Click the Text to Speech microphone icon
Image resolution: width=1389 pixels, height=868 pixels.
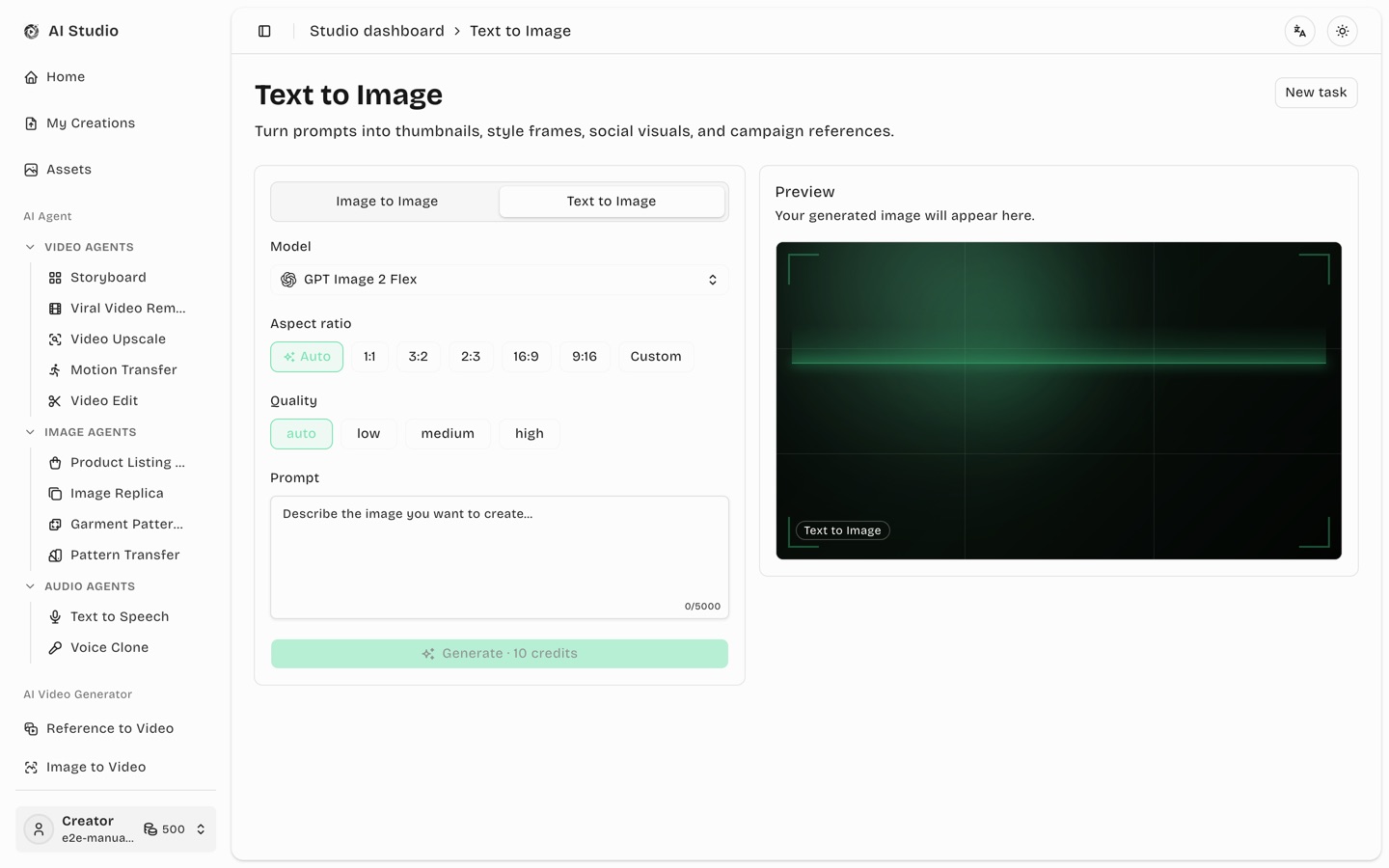(55, 617)
